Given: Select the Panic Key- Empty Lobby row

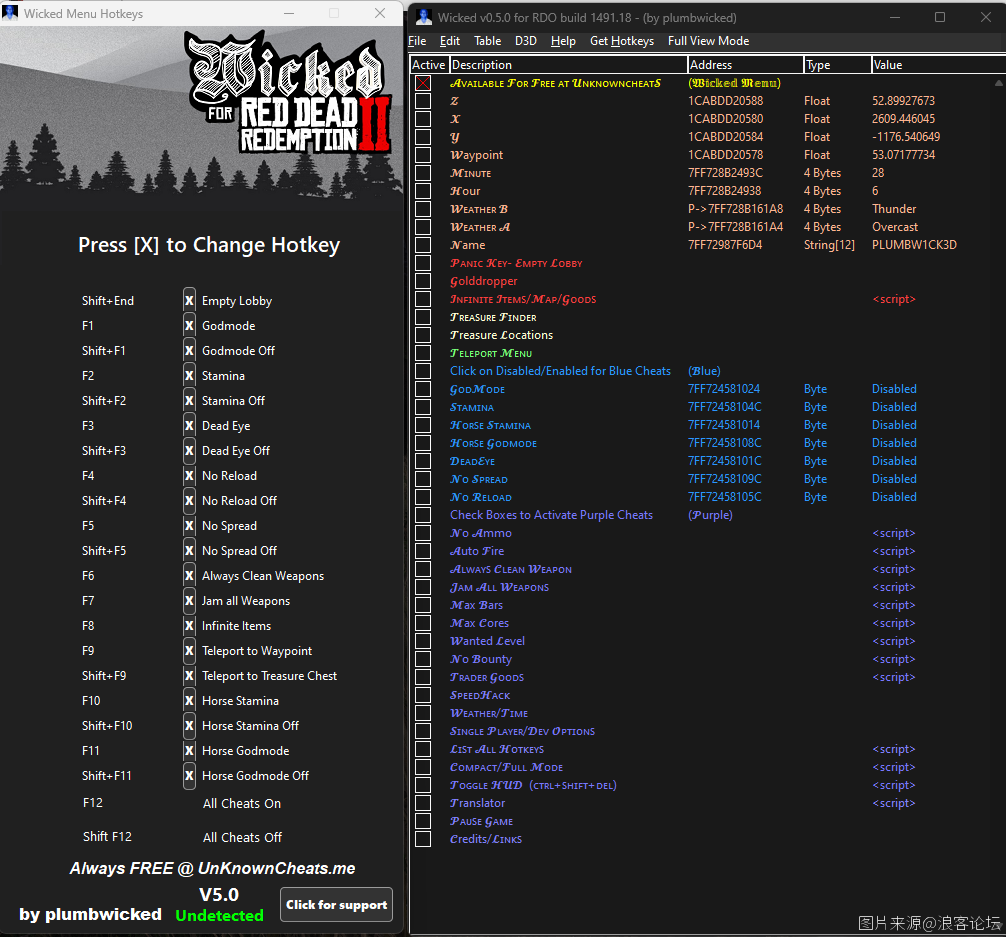Looking at the screenshot, I should (x=516, y=263).
